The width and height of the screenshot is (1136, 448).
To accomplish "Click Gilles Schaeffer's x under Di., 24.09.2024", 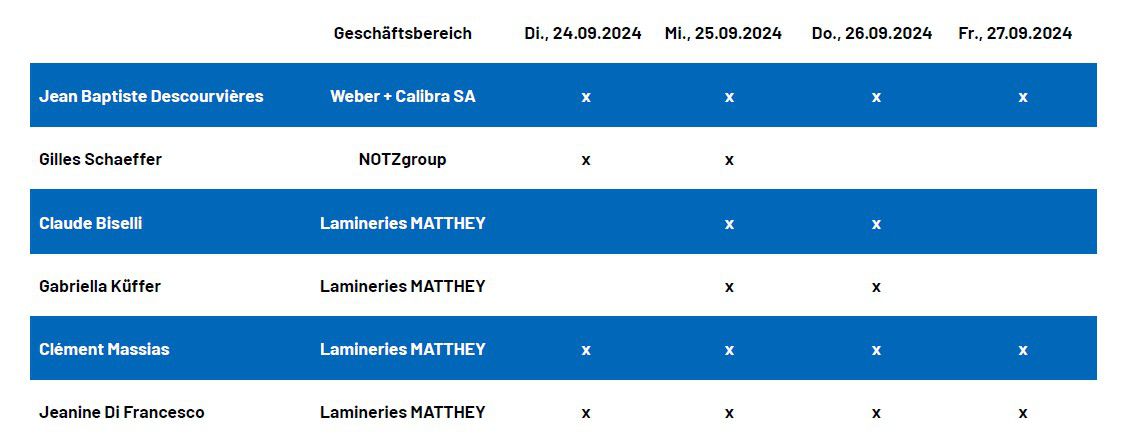I will pyautogui.click(x=586, y=160).
